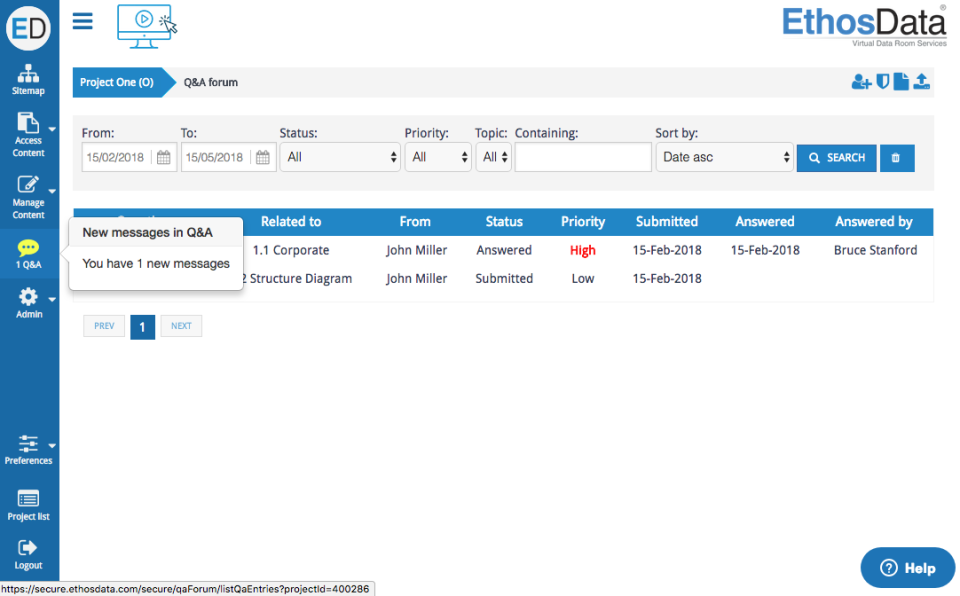Click the video tutorial monitor icon
This screenshot has height=596, width=960.
pos(144,24)
